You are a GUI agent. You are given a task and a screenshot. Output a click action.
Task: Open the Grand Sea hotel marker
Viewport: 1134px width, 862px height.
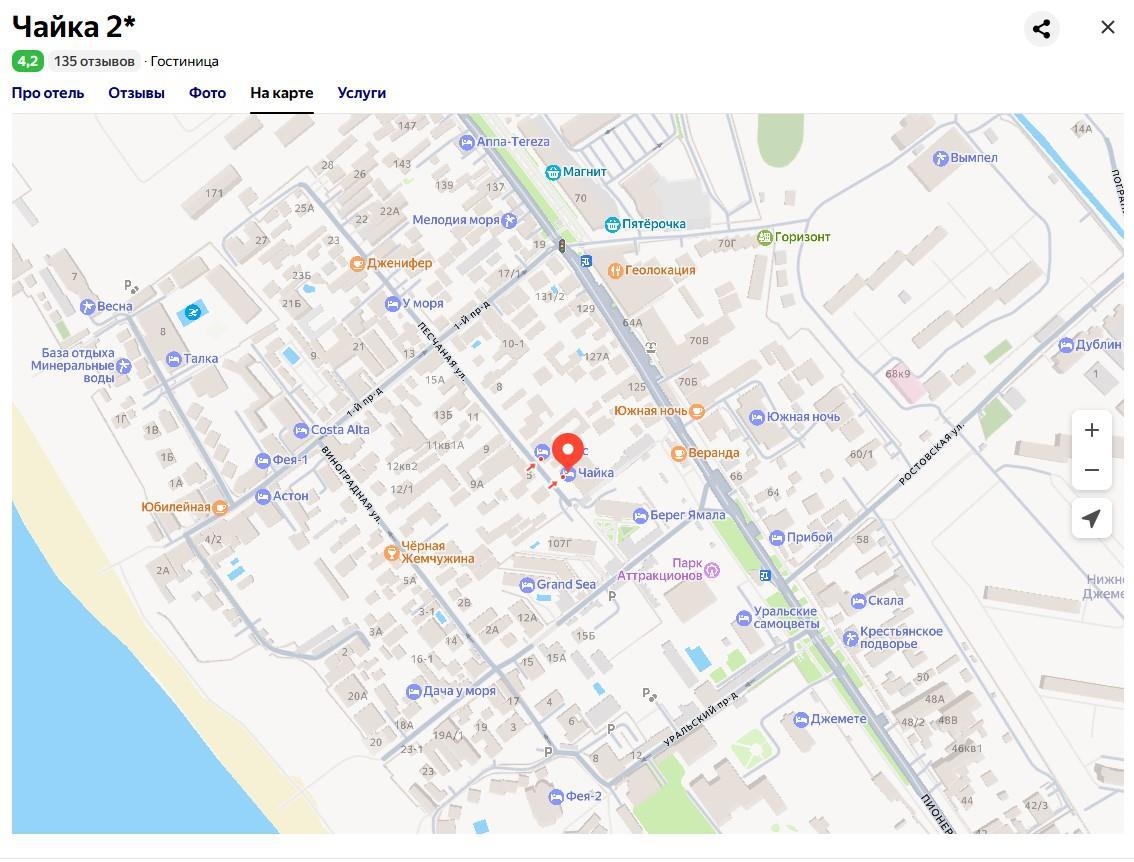pyautogui.click(x=527, y=585)
